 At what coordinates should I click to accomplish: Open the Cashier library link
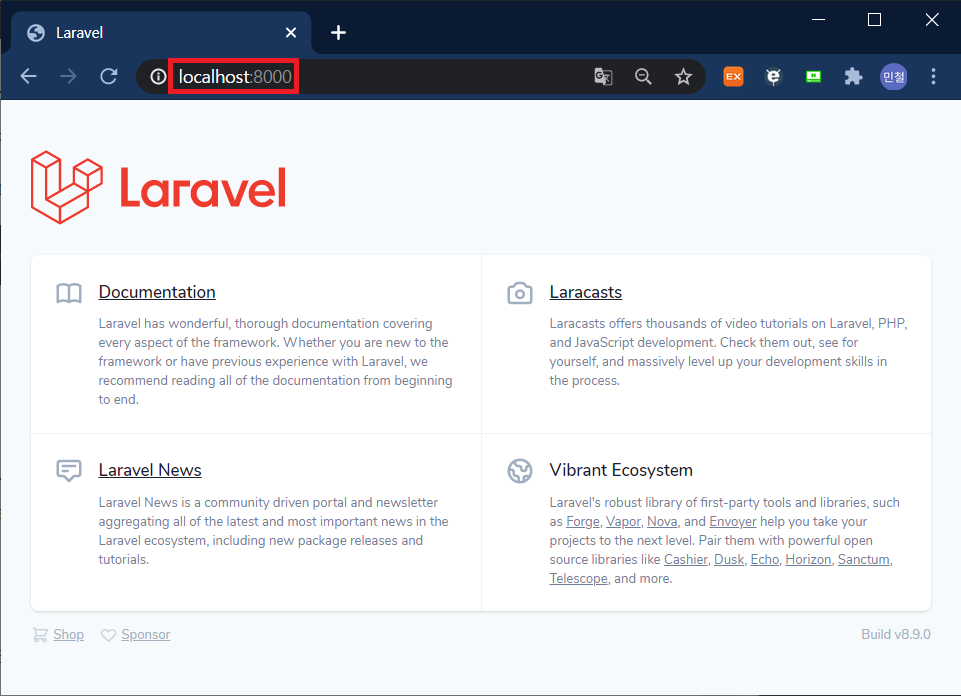pos(686,559)
